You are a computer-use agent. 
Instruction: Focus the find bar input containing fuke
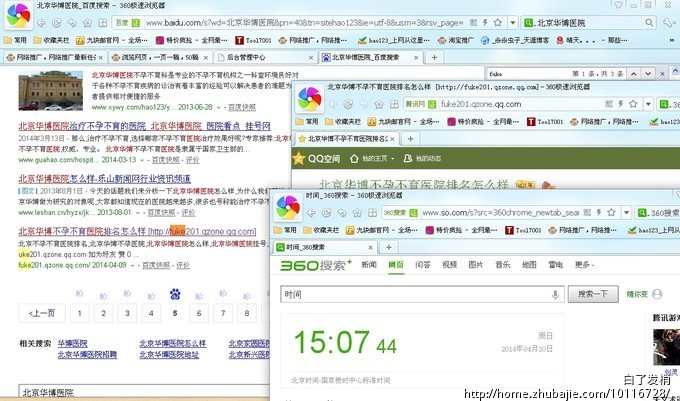[527, 74]
